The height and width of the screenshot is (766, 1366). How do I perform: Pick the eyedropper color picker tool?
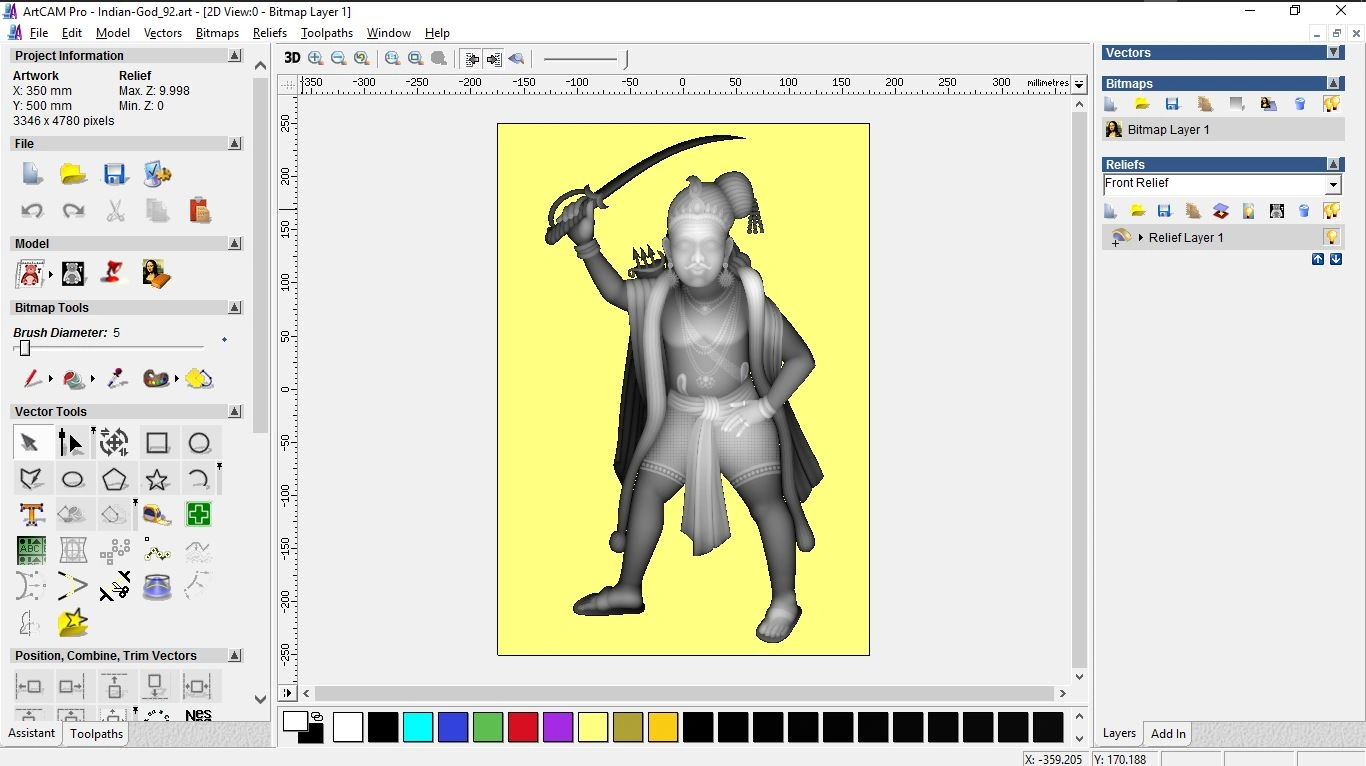pyautogui.click(x=117, y=379)
